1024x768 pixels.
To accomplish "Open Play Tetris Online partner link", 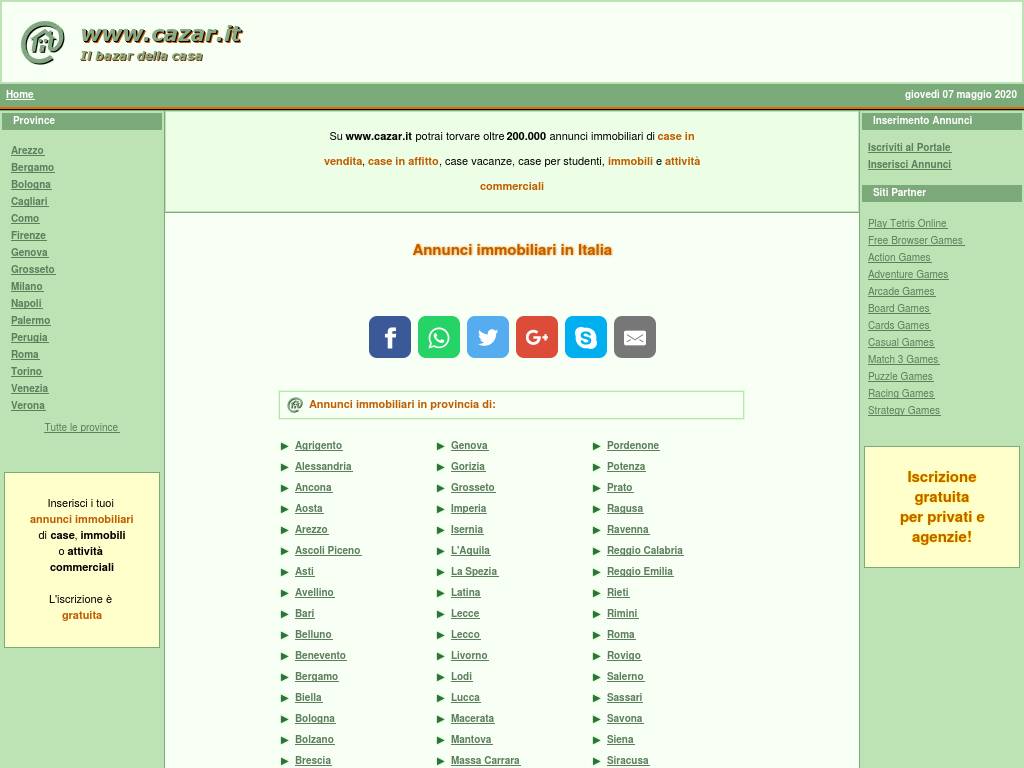I will [x=907, y=224].
